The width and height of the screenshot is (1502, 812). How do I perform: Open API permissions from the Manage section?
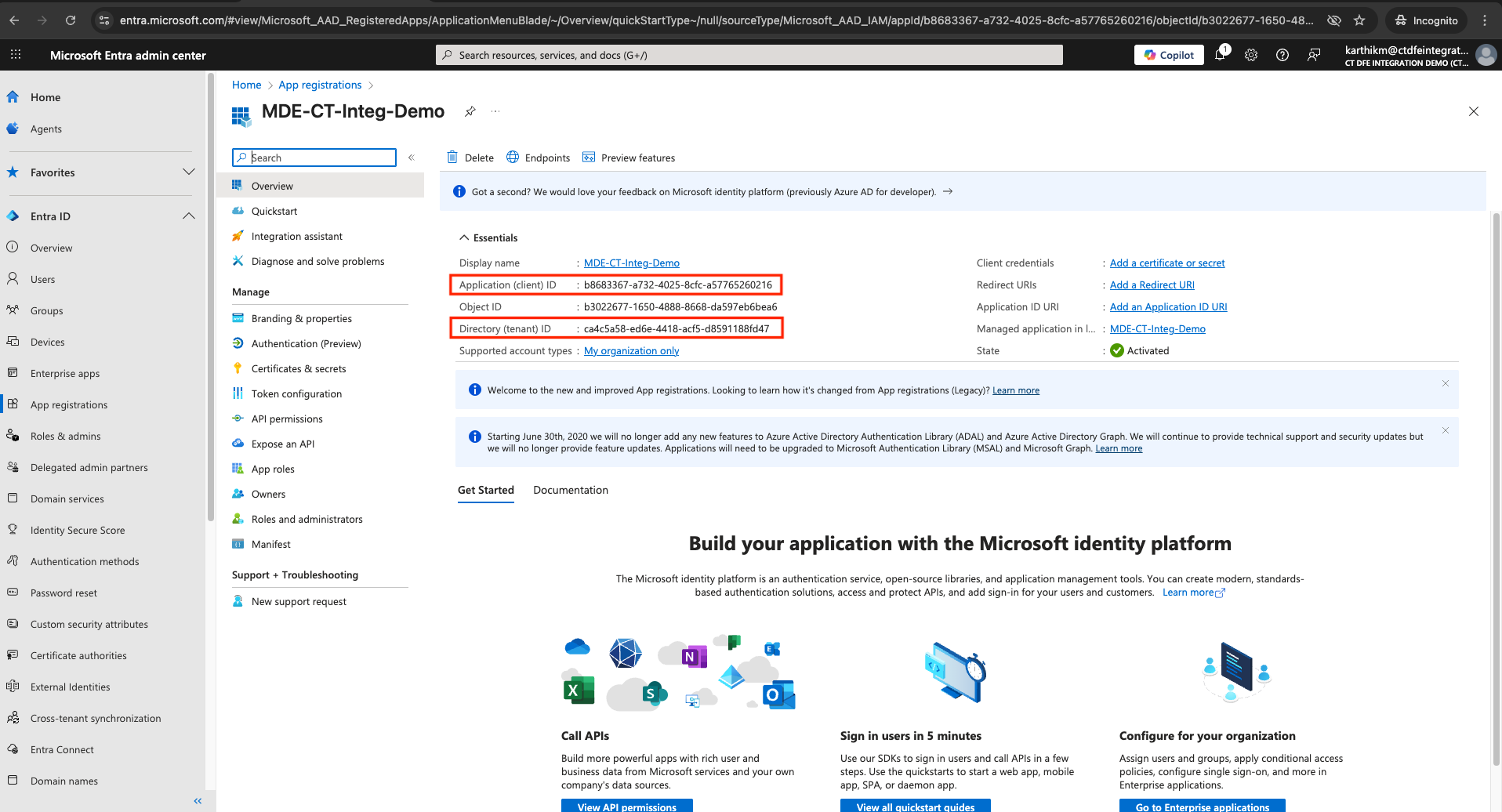[x=286, y=419]
